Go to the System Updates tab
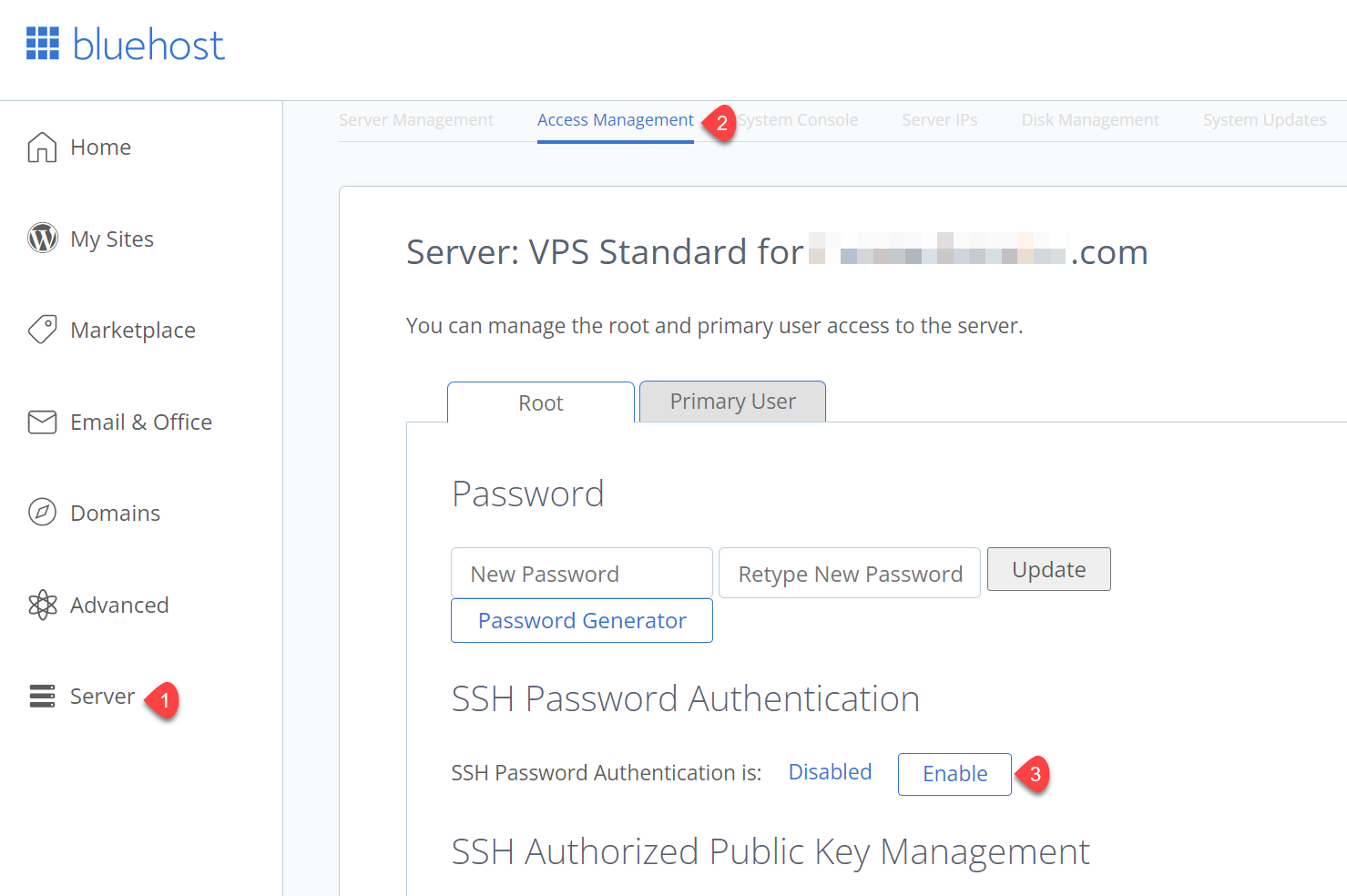 (x=1264, y=120)
